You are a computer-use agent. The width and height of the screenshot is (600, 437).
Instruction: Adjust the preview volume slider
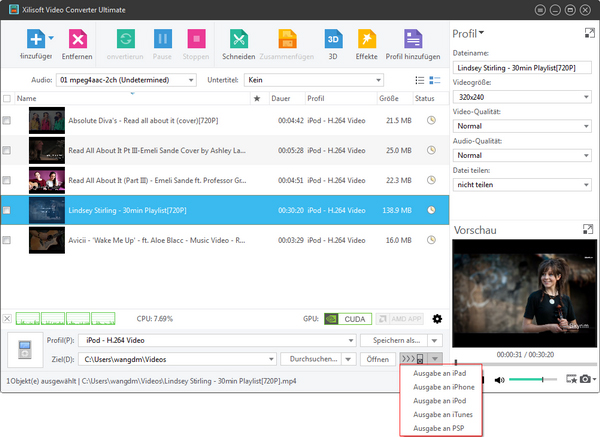(533, 380)
